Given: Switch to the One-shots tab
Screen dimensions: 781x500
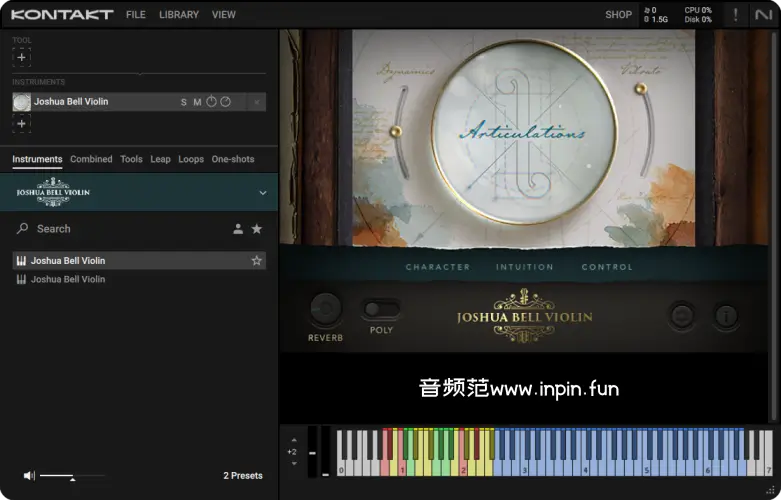Looking at the screenshot, I should point(233,159).
